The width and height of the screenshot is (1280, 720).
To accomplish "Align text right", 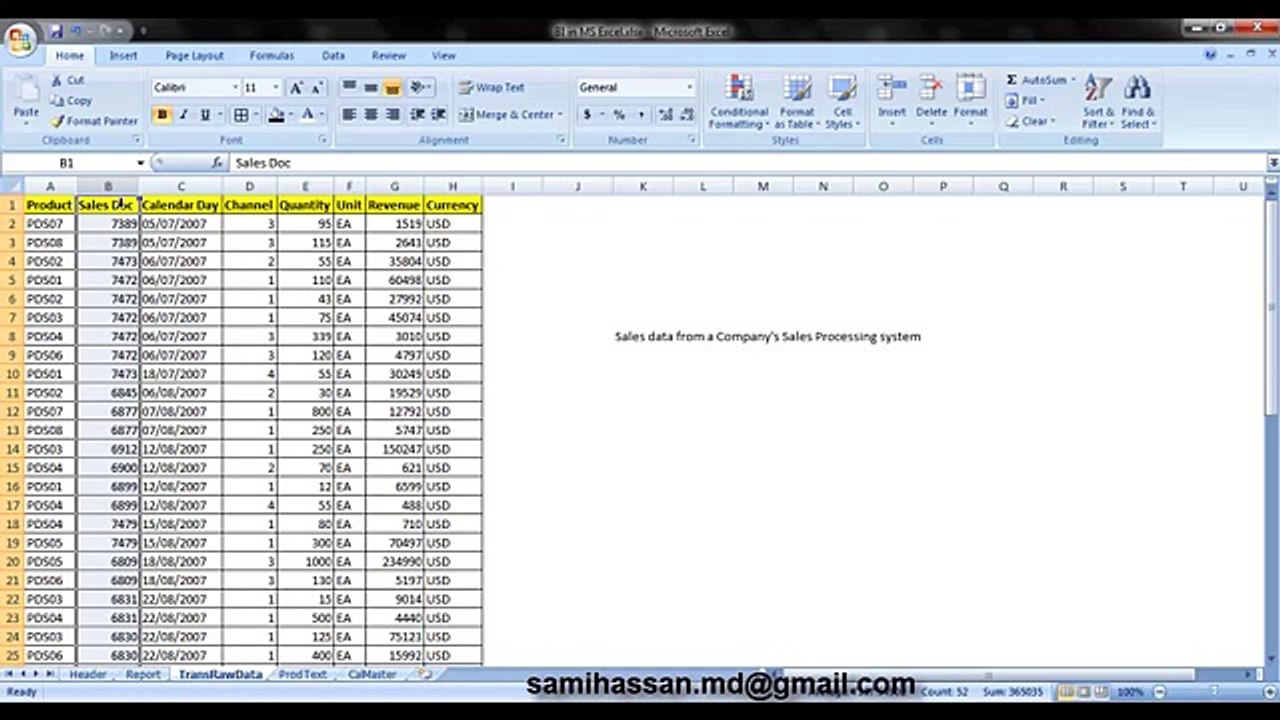I will point(393,115).
